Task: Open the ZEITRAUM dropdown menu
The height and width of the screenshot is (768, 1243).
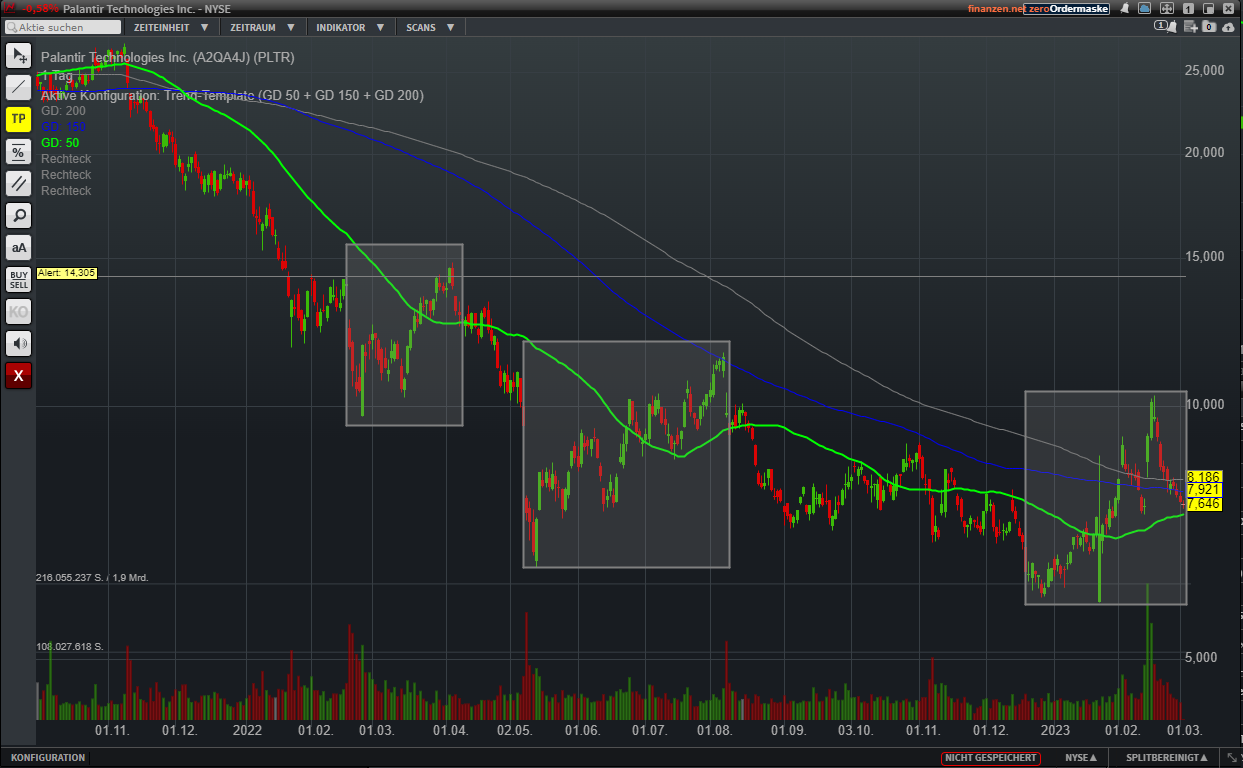Action: click(262, 27)
